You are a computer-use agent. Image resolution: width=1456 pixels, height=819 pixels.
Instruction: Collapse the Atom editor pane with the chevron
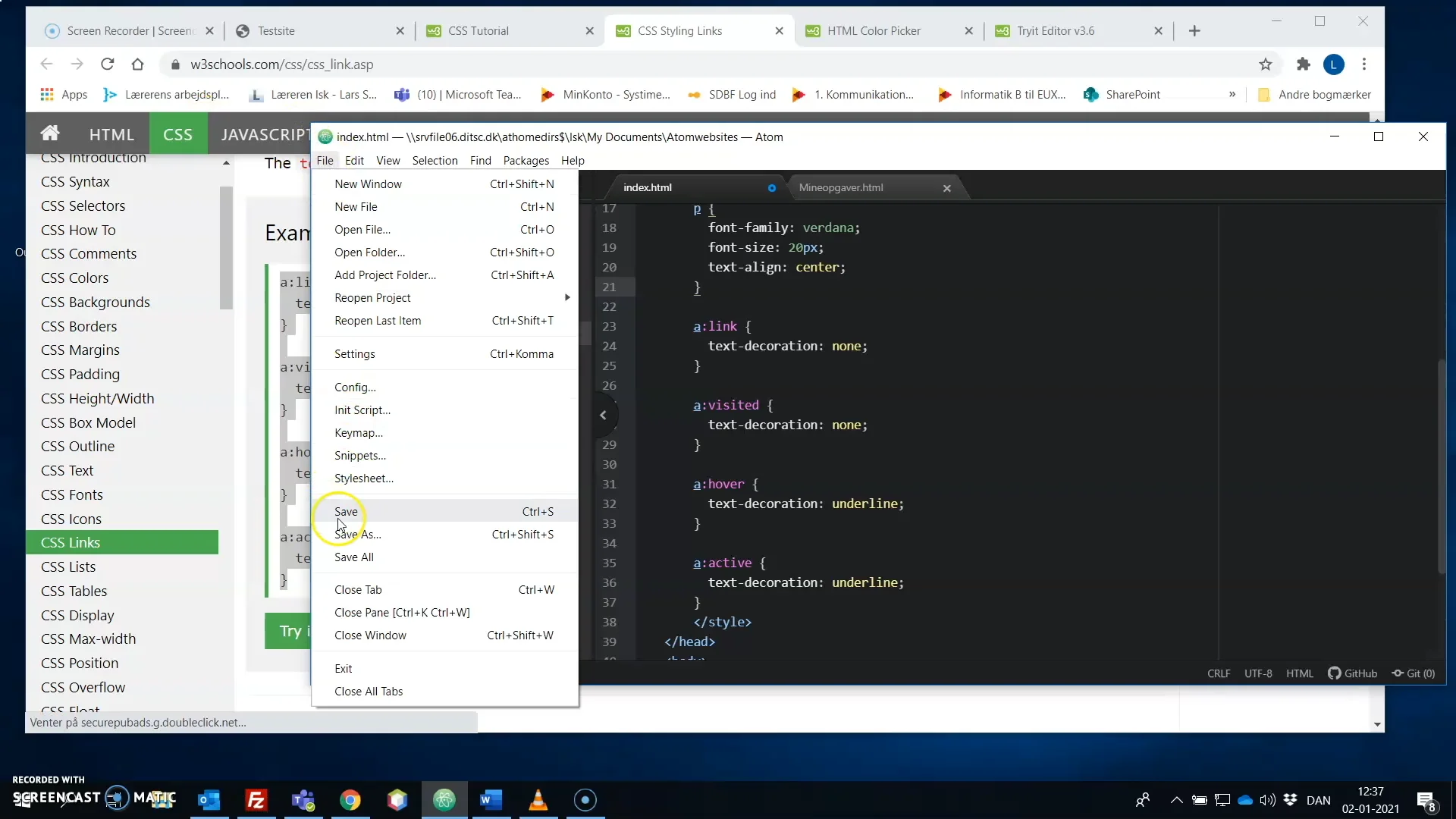603,414
